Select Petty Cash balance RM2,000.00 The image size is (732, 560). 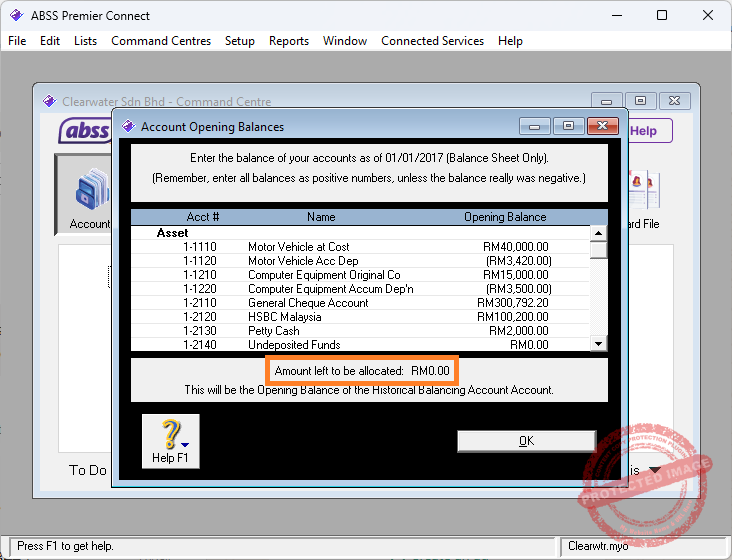tap(519, 331)
